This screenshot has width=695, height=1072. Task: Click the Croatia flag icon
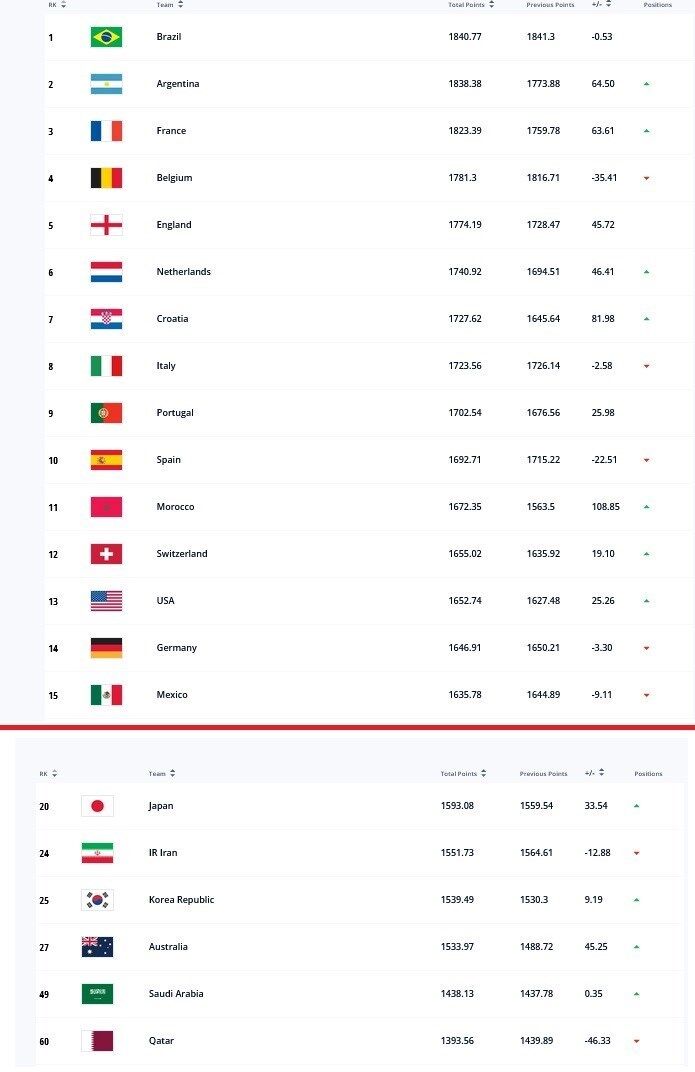click(x=106, y=319)
